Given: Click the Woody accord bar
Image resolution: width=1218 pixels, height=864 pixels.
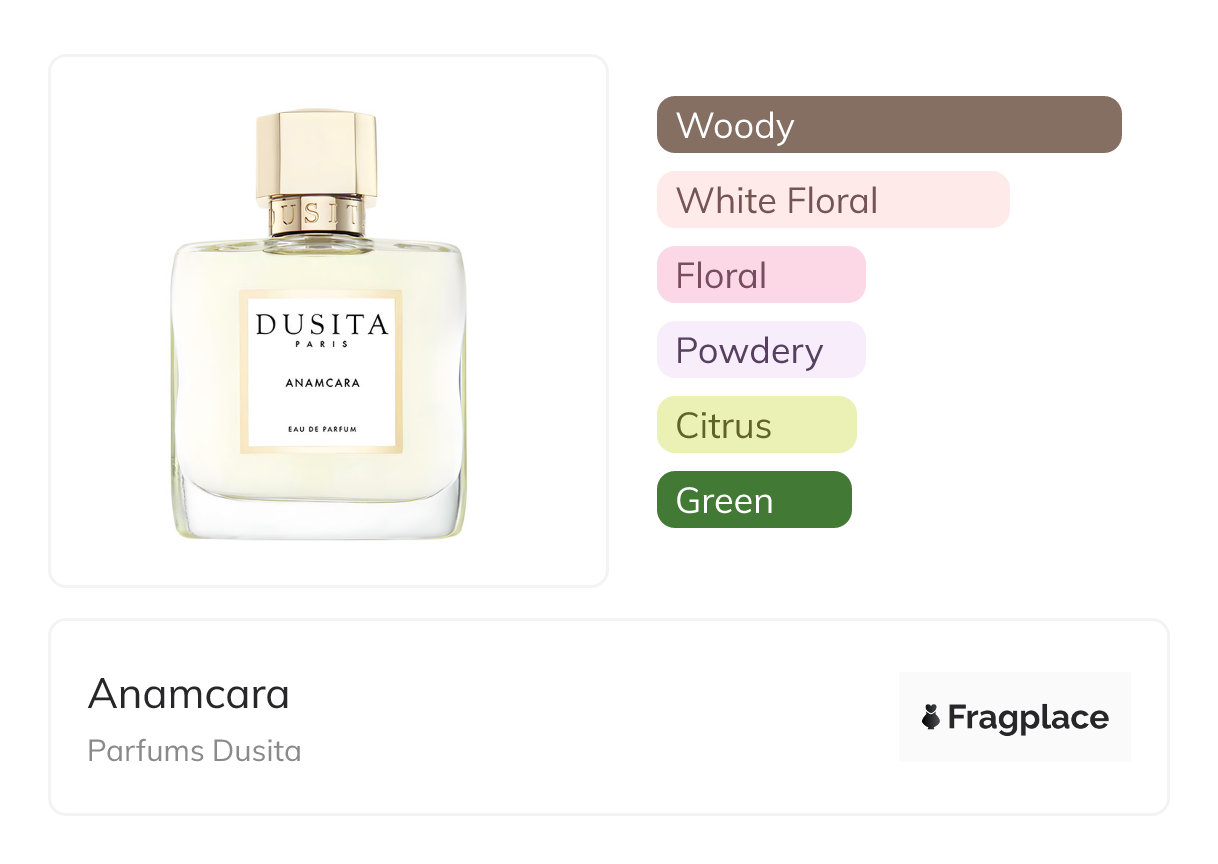Looking at the screenshot, I should [889, 125].
